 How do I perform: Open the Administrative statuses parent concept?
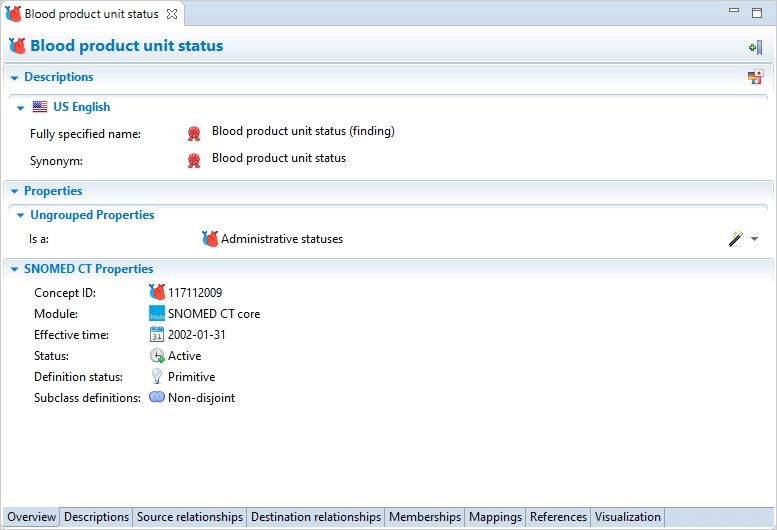pos(281,239)
